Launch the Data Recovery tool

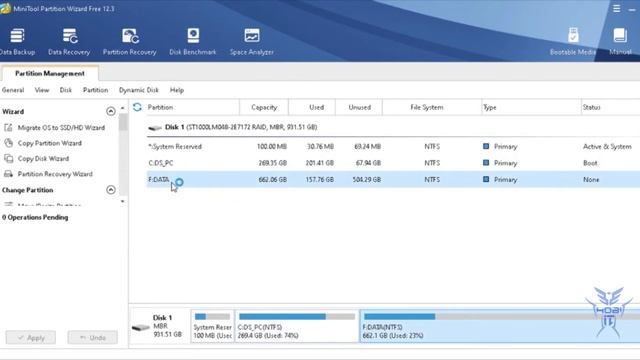point(69,41)
